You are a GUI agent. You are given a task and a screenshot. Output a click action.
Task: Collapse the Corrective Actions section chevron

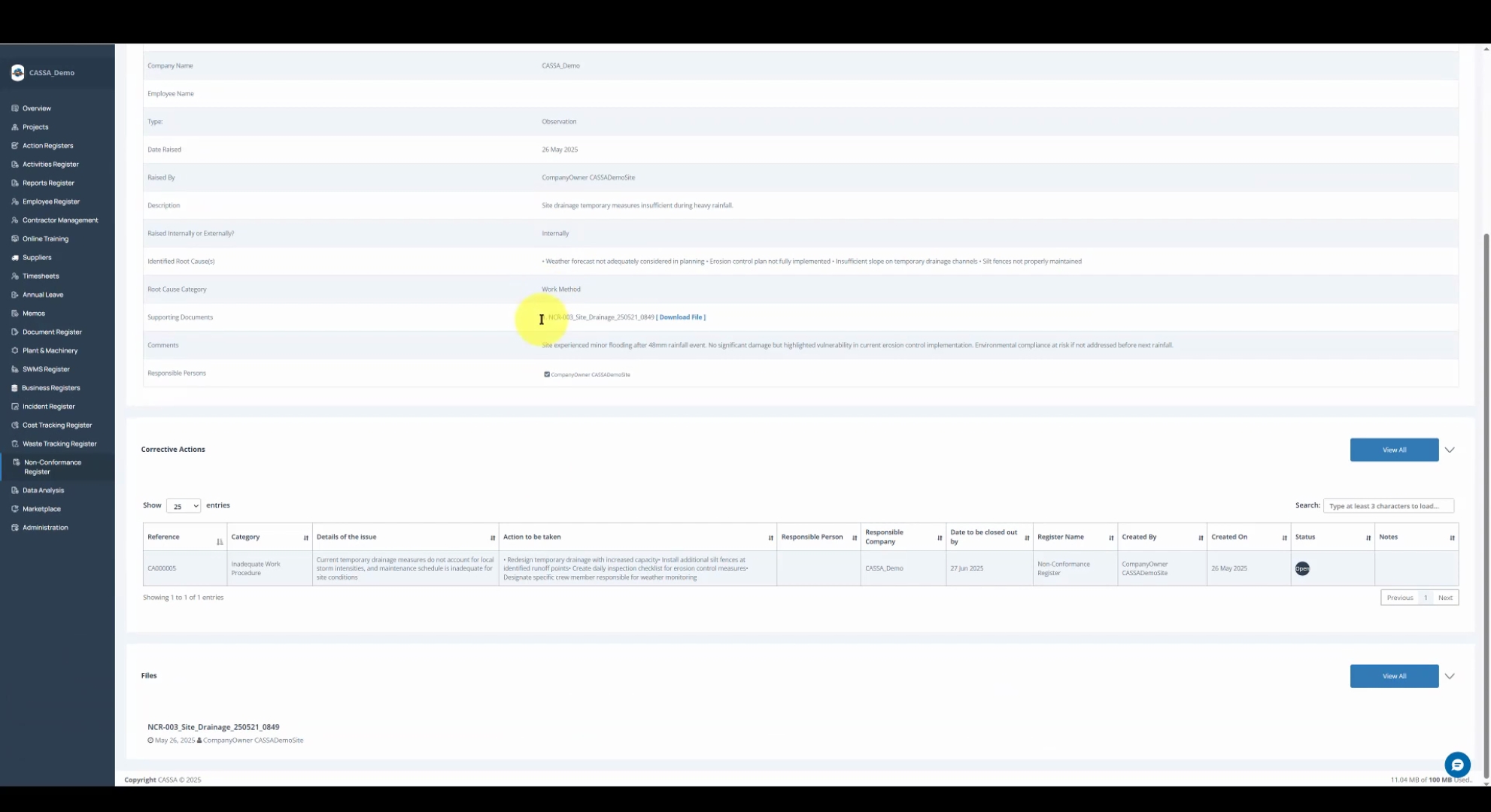click(x=1450, y=450)
